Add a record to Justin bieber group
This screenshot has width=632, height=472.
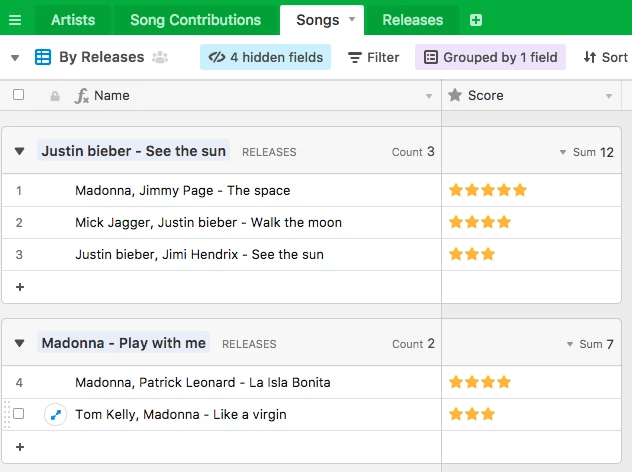click(20, 287)
